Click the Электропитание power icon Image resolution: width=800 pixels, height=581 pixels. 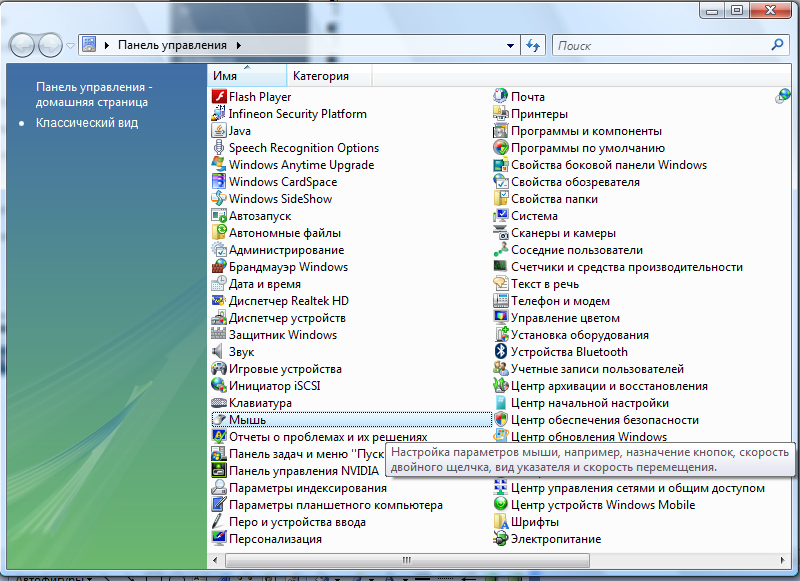(x=501, y=539)
